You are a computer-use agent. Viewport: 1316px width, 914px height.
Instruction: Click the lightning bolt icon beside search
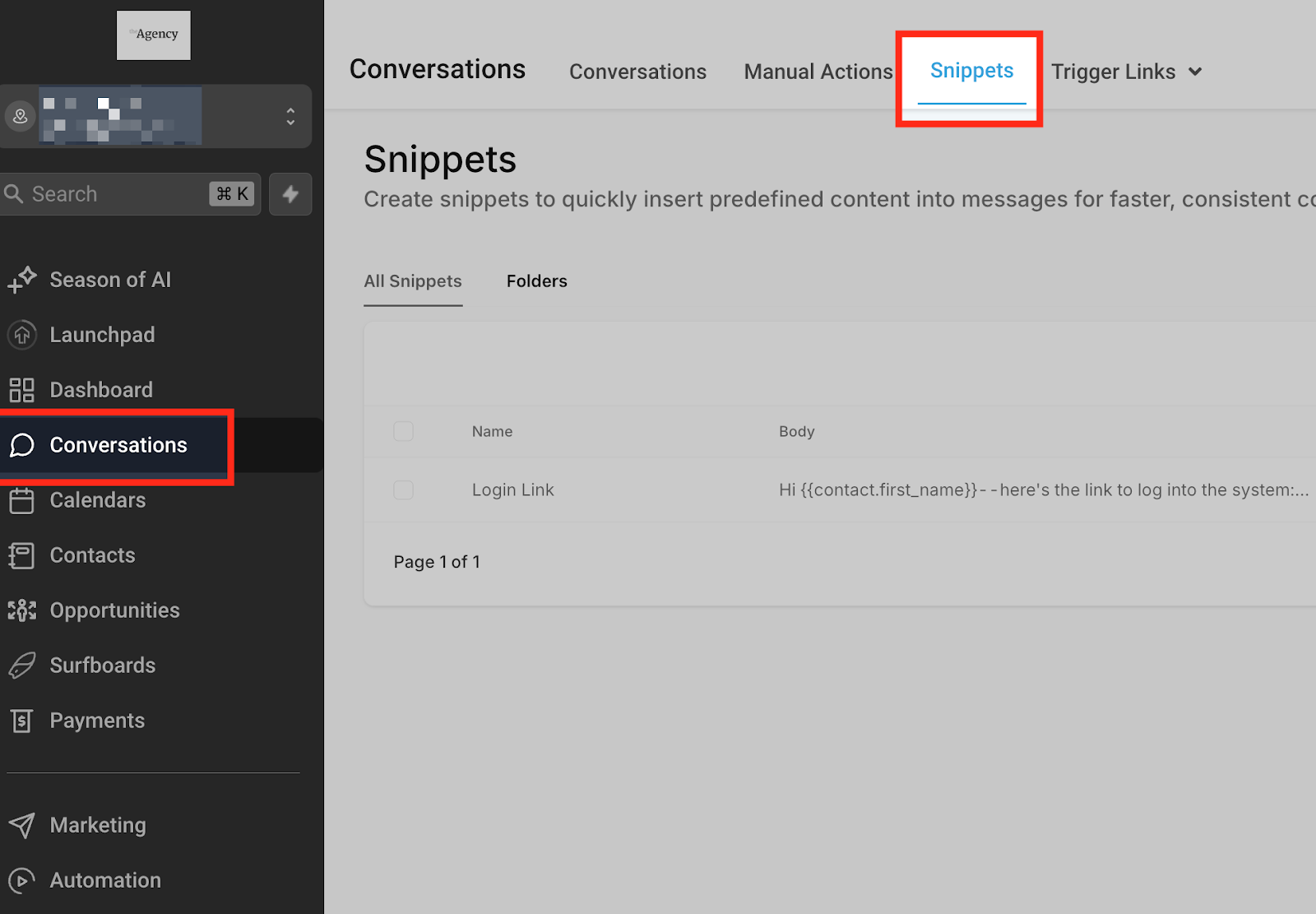[290, 194]
